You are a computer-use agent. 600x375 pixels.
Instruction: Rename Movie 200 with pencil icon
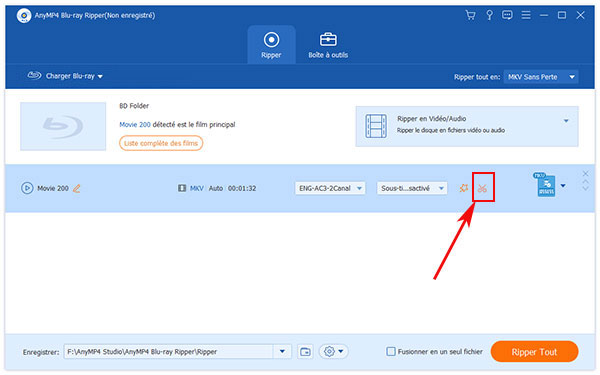click(x=77, y=188)
